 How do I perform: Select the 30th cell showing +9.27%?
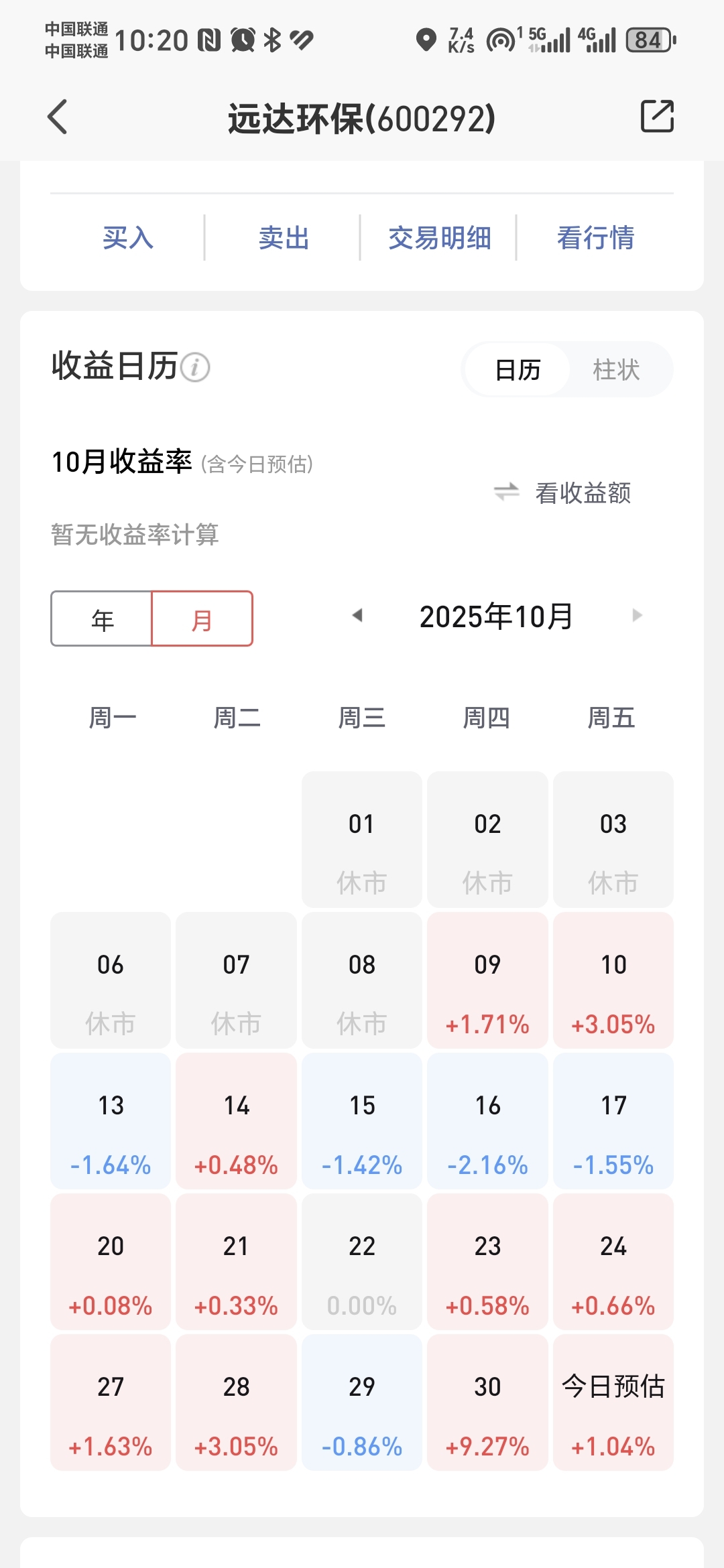(487, 1402)
